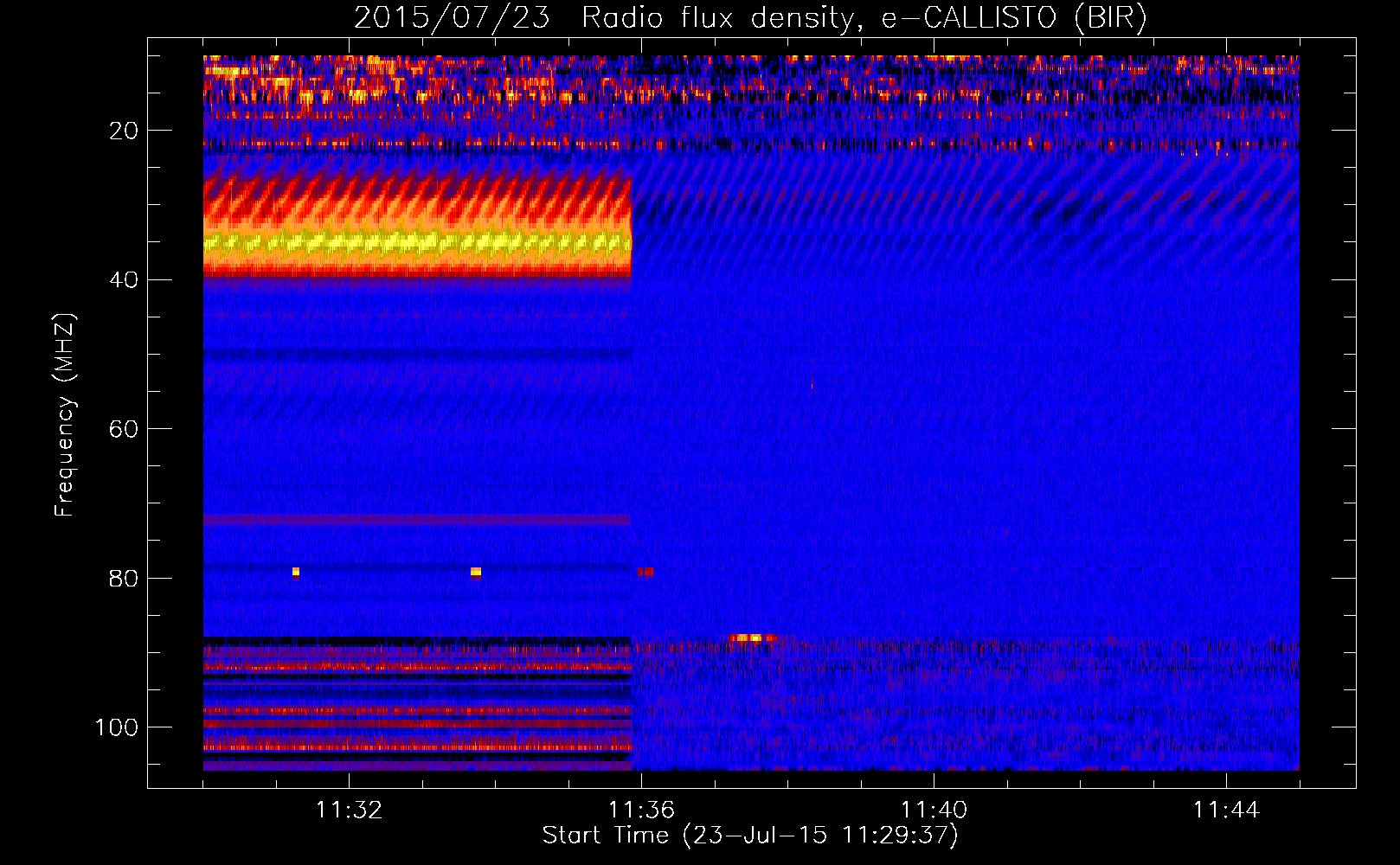Click the plot title "2015/07/23 Radio flux density, e-CALLISTO (BIR)"
This screenshot has height=865, width=1400.
pyautogui.click(x=750, y=18)
